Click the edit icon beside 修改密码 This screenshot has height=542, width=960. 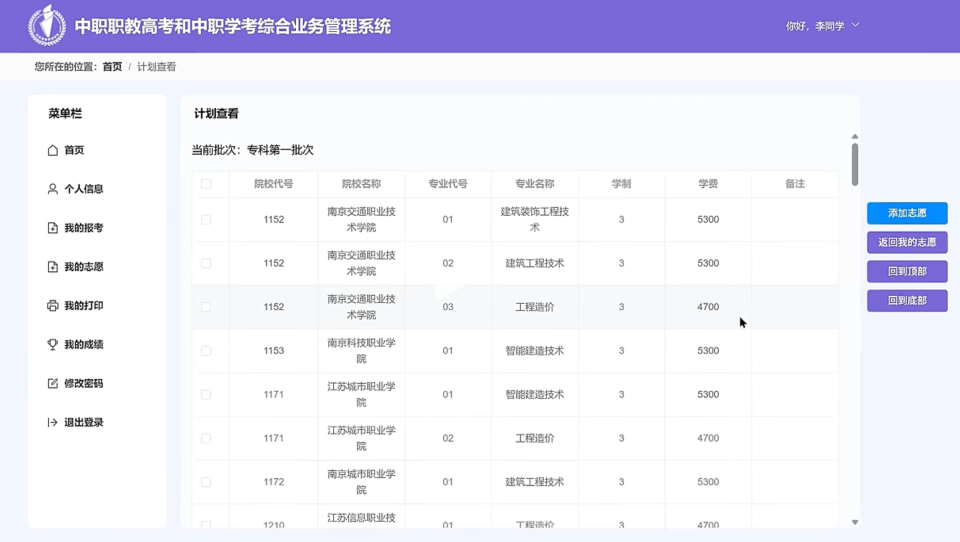pyautogui.click(x=53, y=383)
